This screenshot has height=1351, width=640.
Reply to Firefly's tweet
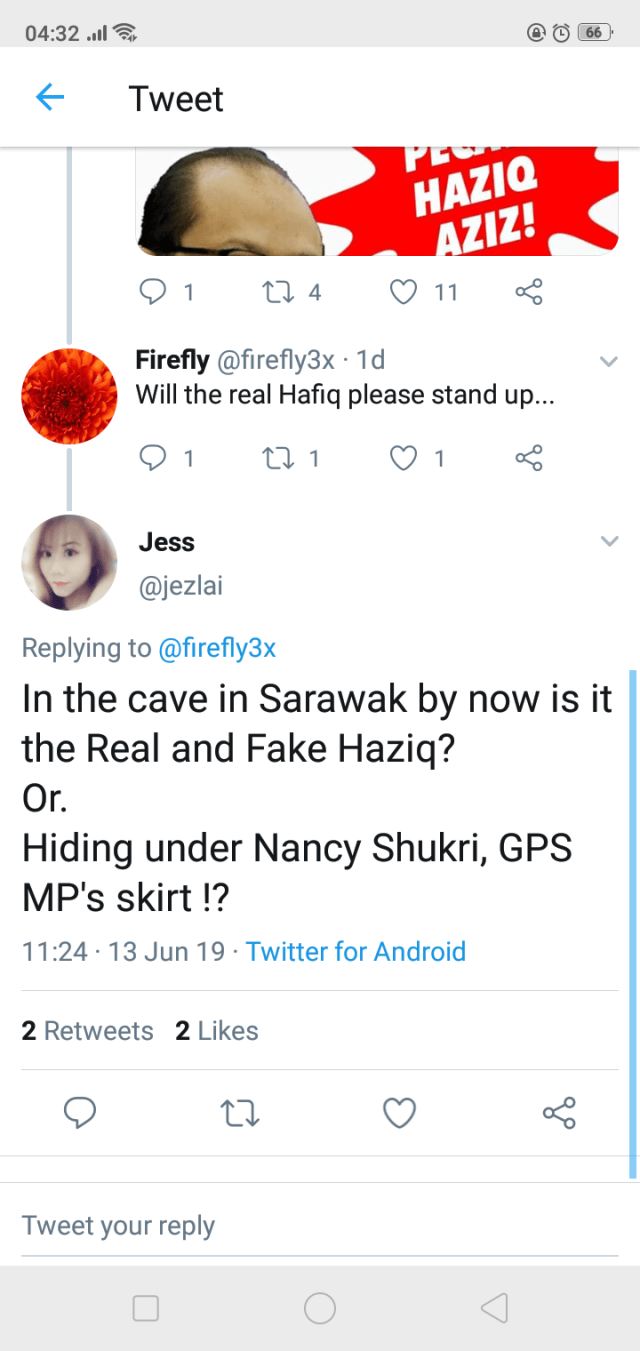[x=152, y=458]
